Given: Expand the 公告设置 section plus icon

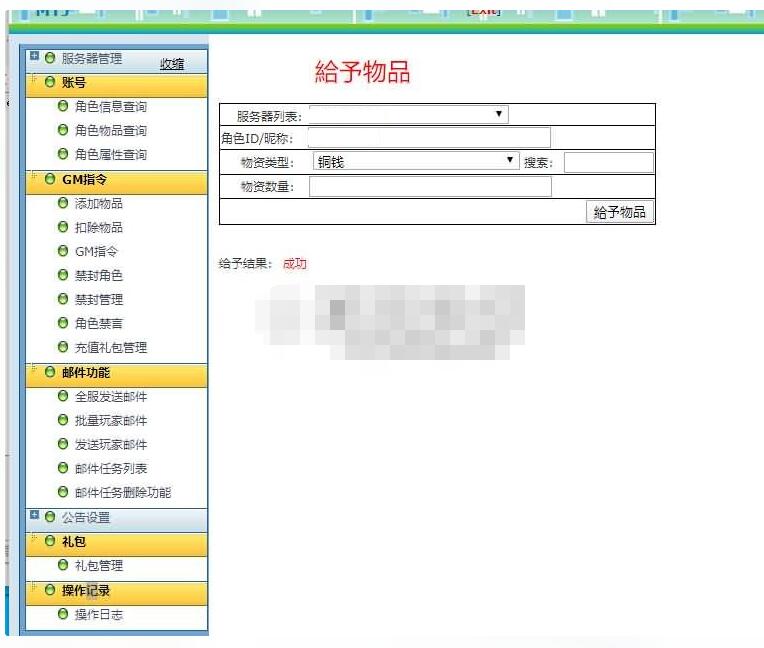Looking at the screenshot, I should (x=35, y=516).
